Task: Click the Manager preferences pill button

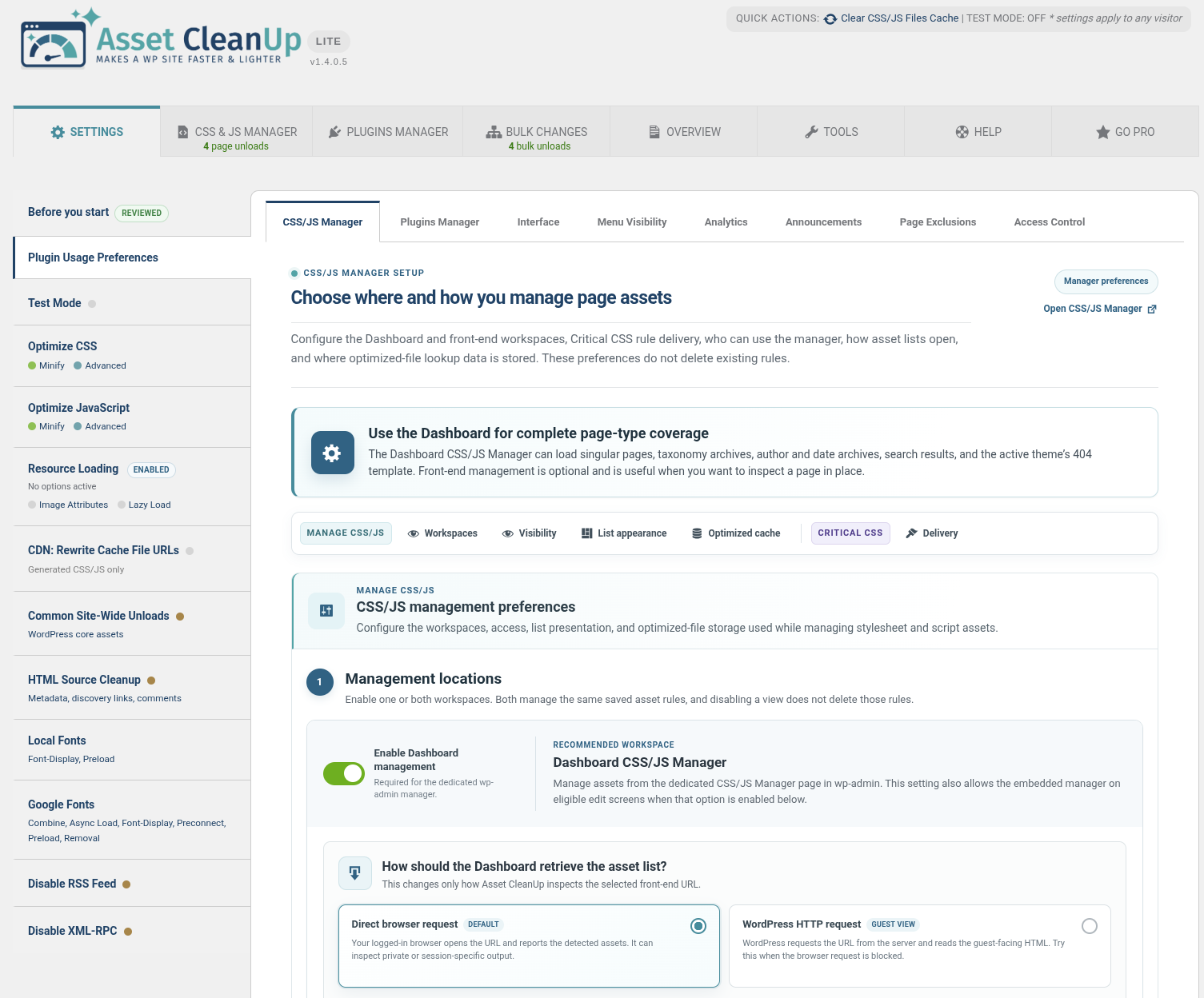Action: pyautogui.click(x=1106, y=281)
